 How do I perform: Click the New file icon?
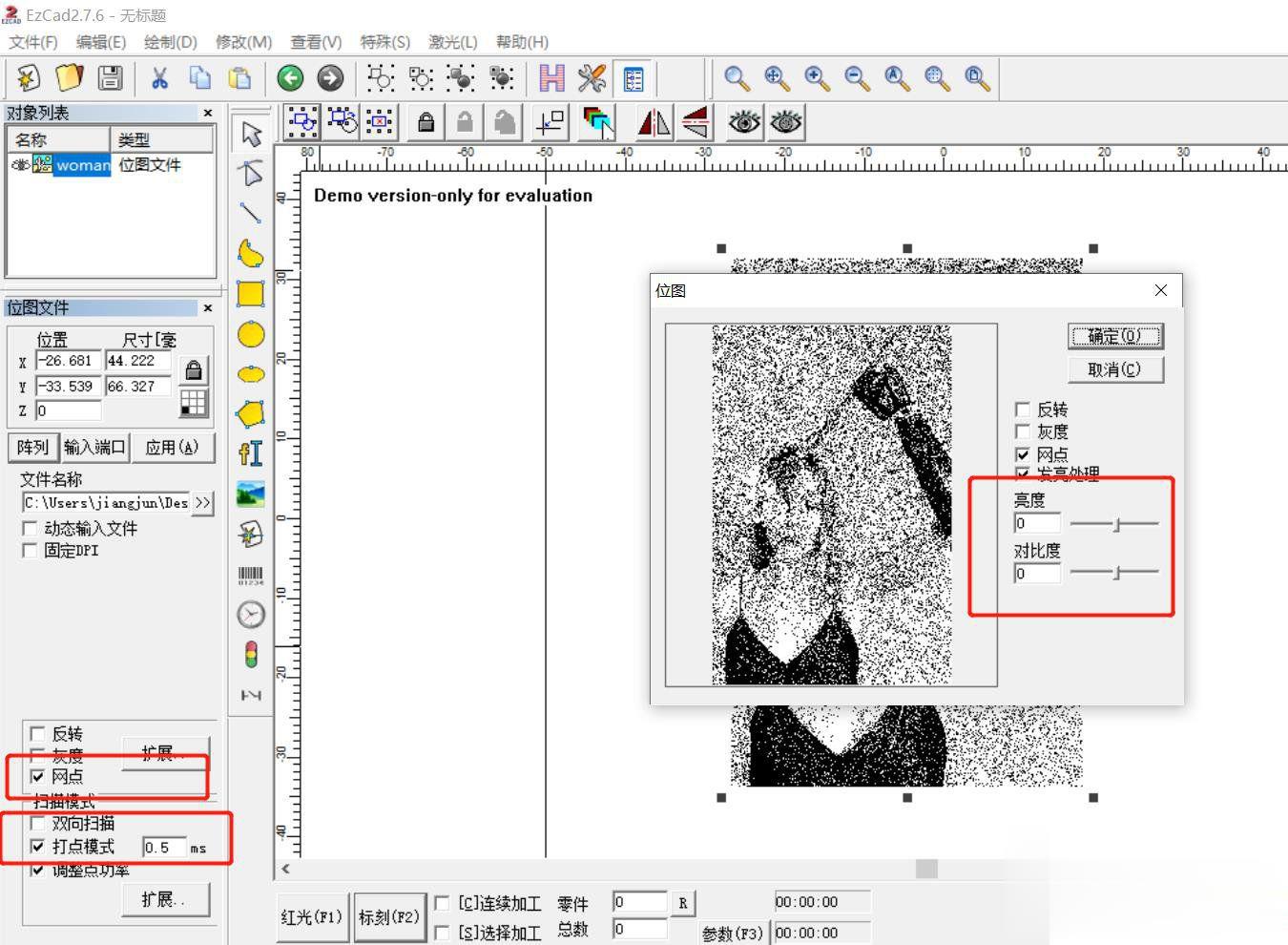coord(28,77)
